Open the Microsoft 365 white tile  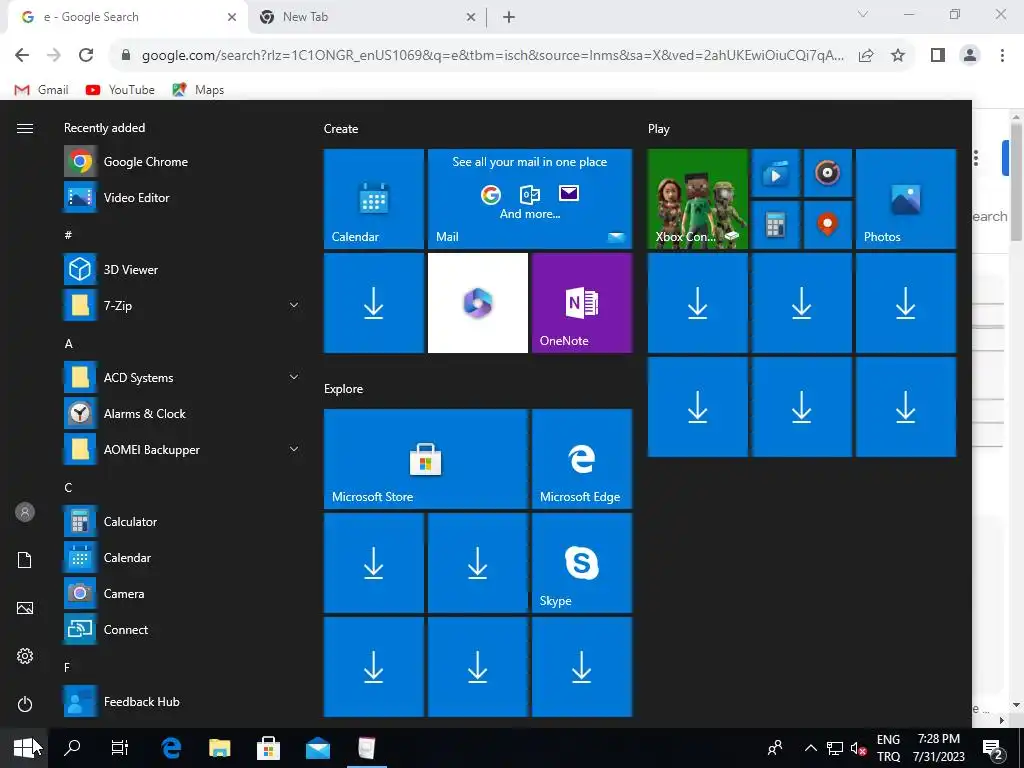[477, 303]
